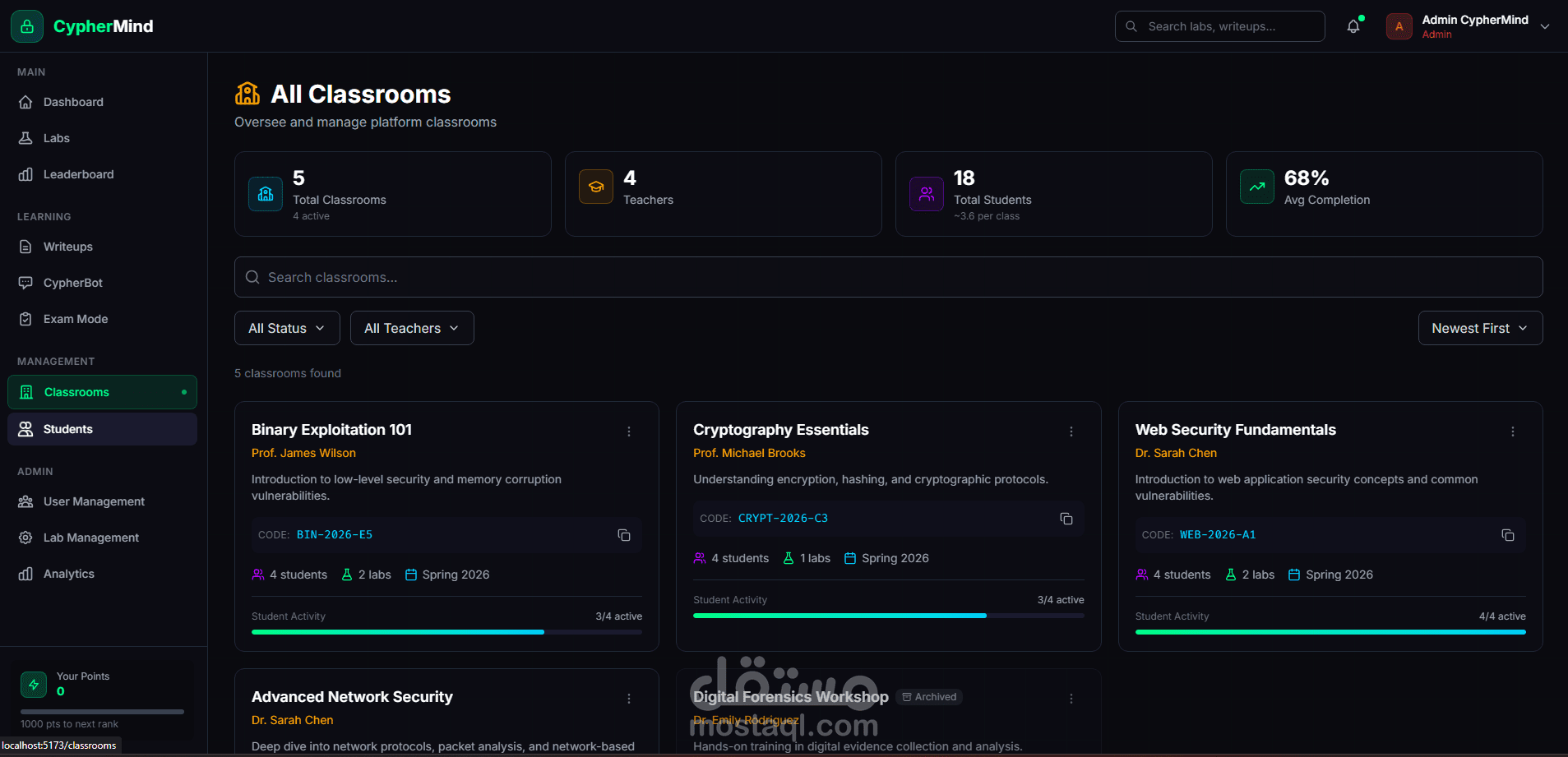Click the Web Security student activity bar
Screen dimensions: 1568x757
(1330, 632)
